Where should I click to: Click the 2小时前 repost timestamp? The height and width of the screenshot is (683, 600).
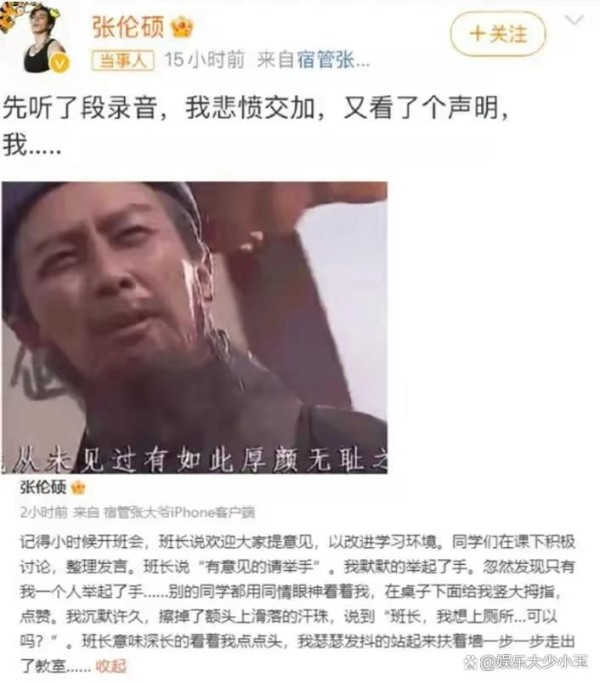(x=44, y=512)
